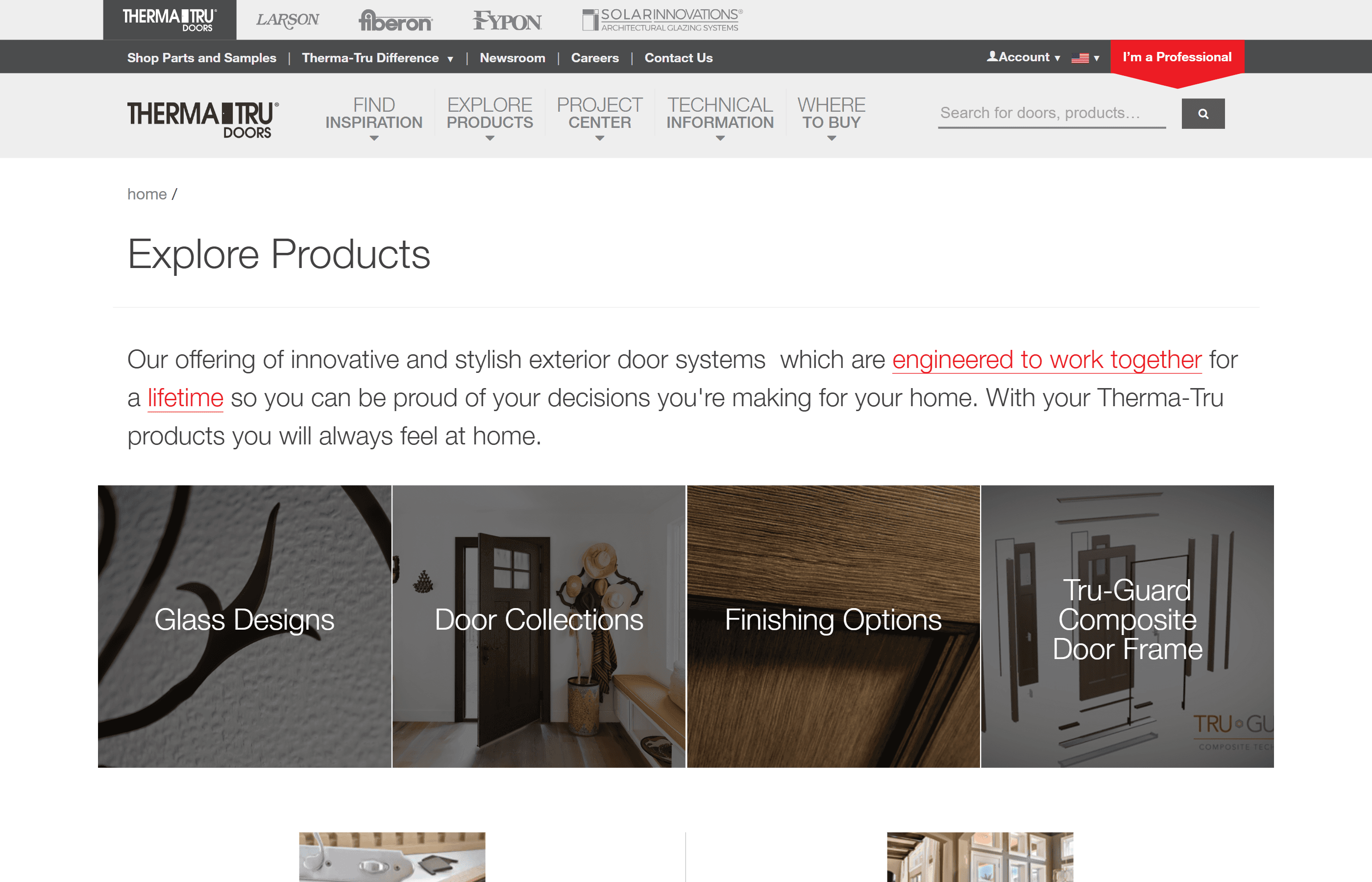Expand the Account dropdown
The width and height of the screenshot is (1372, 882).
click(1023, 57)
